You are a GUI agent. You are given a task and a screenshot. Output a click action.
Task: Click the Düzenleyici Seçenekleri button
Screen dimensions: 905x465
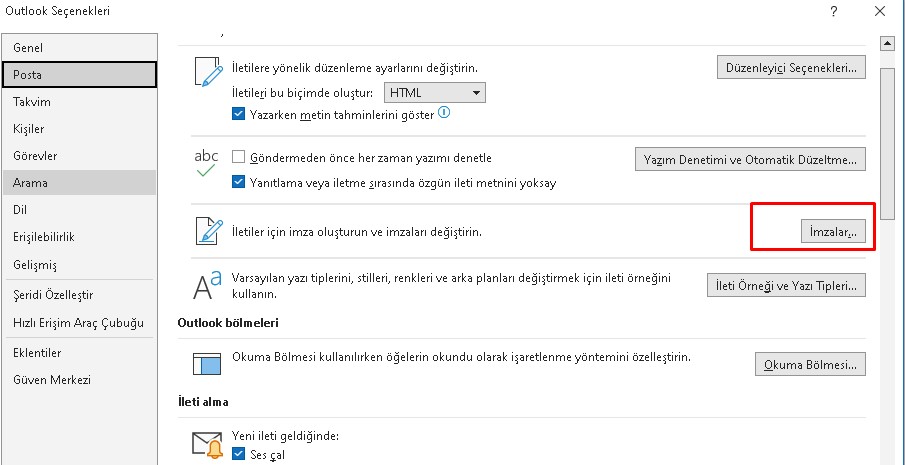[x=791, y=68]
